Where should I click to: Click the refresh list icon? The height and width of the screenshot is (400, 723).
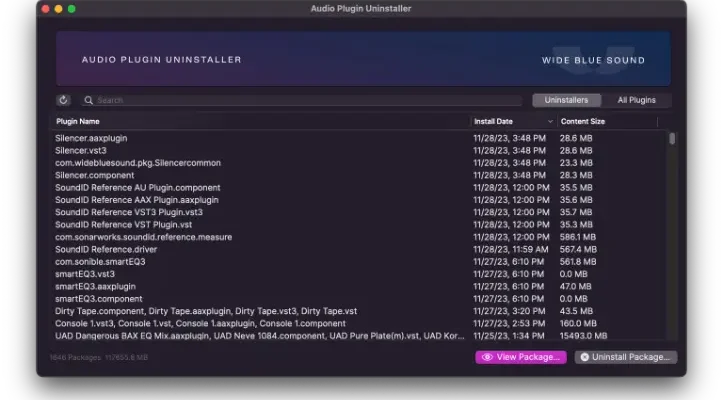[x=64, y=100]
